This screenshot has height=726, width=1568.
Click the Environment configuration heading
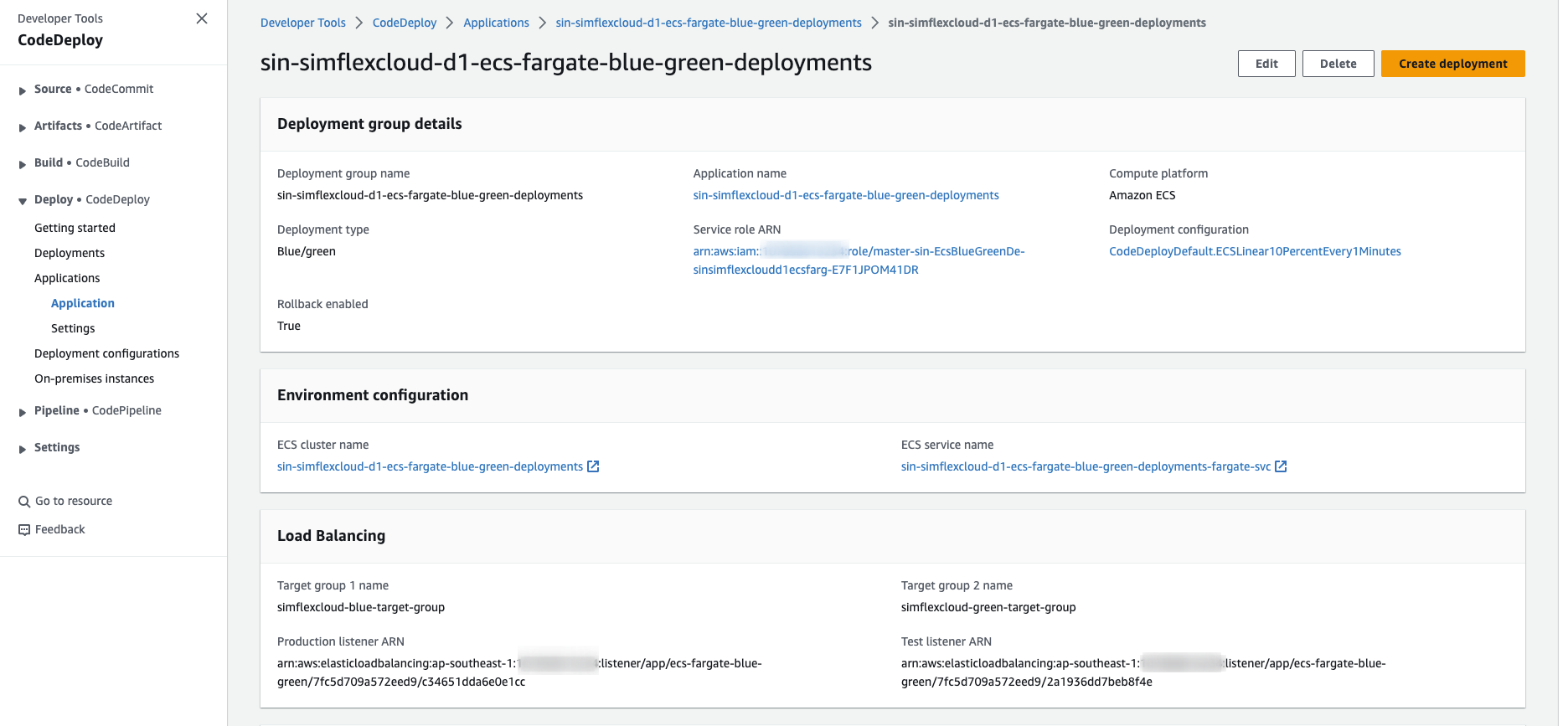373,395
